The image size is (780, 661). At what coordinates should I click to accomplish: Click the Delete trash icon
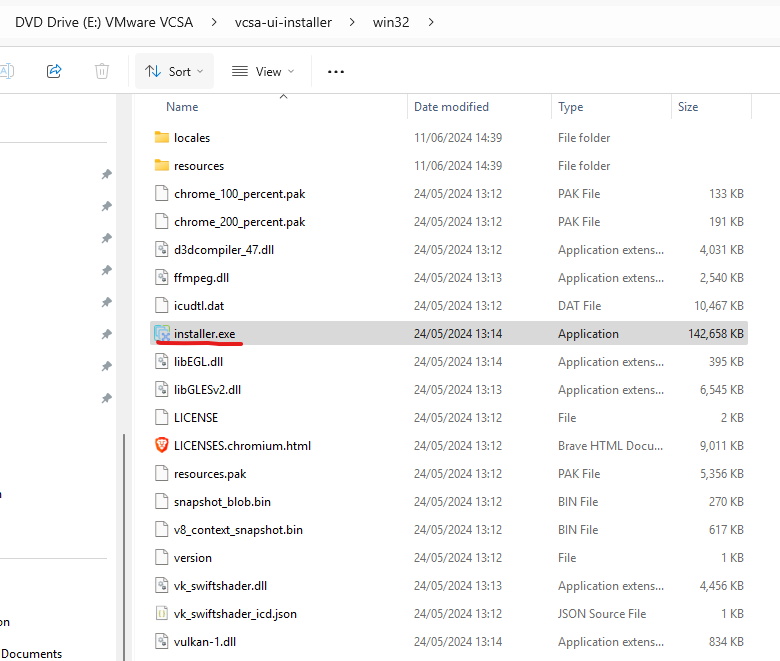[101, 71]
